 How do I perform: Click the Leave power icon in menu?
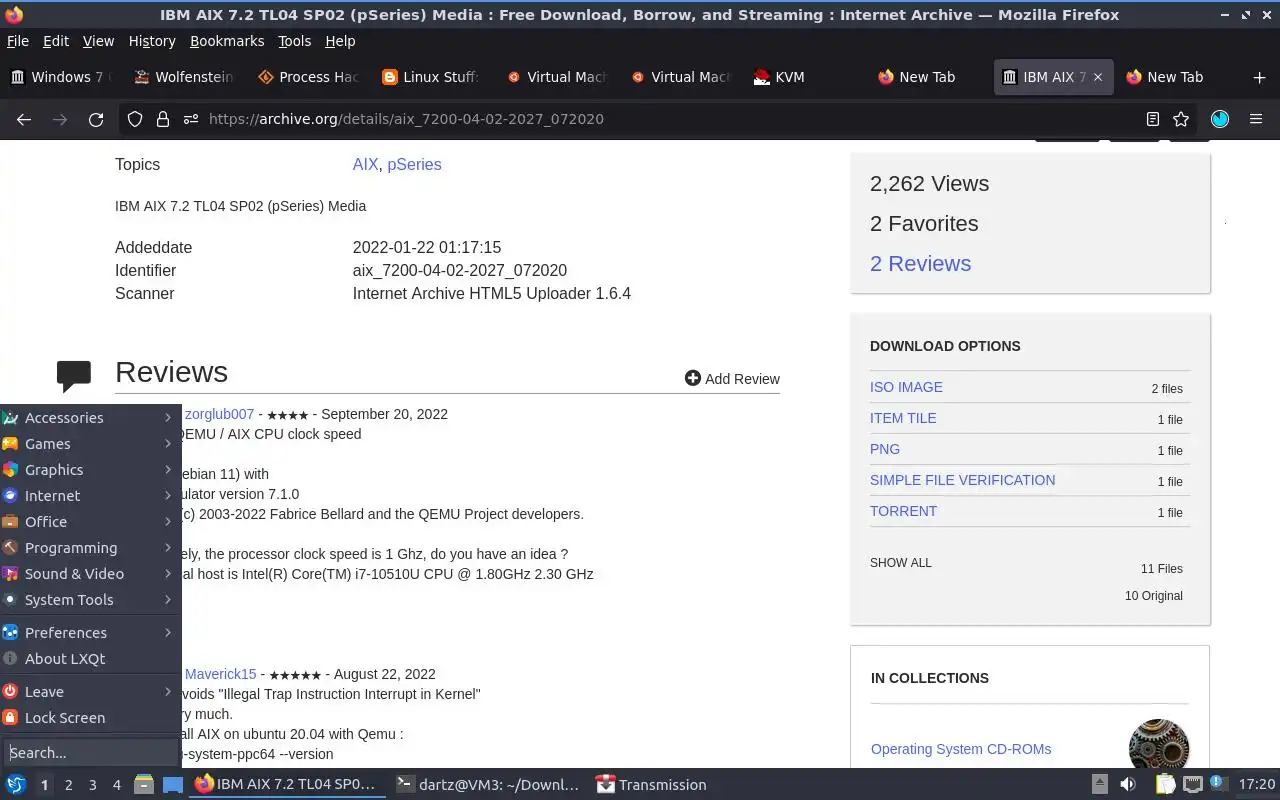[x=10, y=692]
